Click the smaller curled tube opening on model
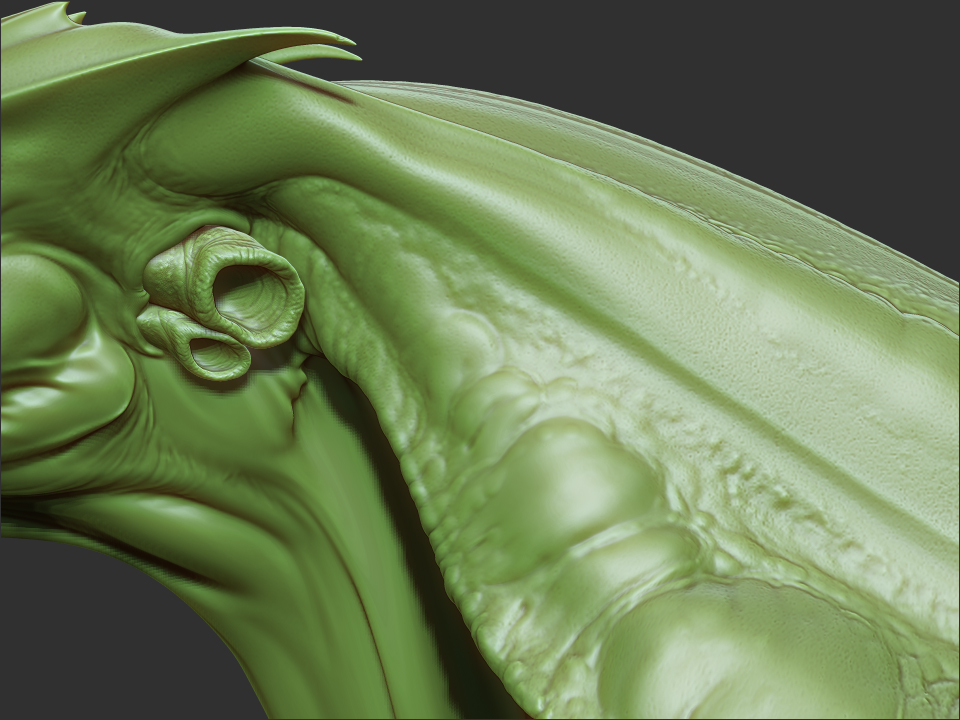Viewport: 960px width, 720px height. tap(214, 353)
